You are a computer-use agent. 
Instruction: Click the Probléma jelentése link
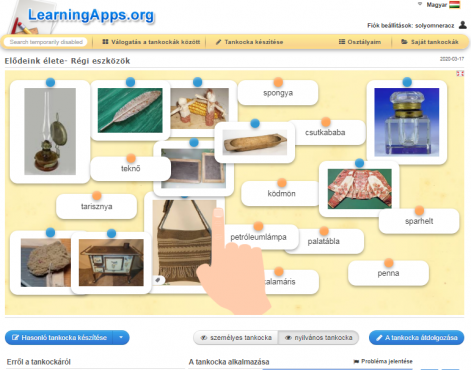click(383, 361)
